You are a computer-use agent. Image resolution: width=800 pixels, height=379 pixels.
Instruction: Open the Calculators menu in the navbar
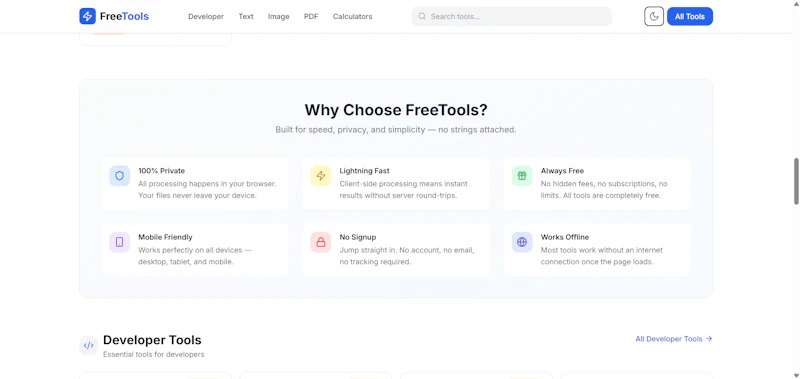(x=353, y=16)
